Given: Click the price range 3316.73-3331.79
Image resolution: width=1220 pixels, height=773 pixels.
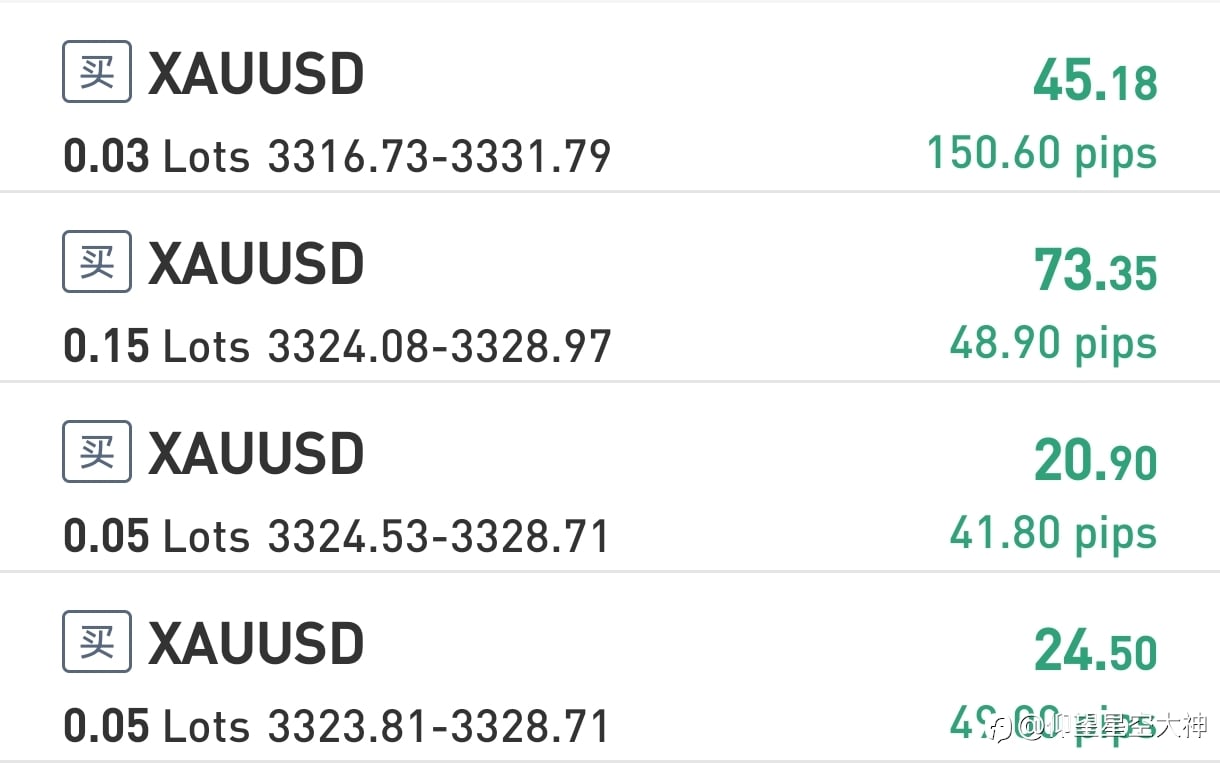Looking at the screenshot, I should pos(439,157).
